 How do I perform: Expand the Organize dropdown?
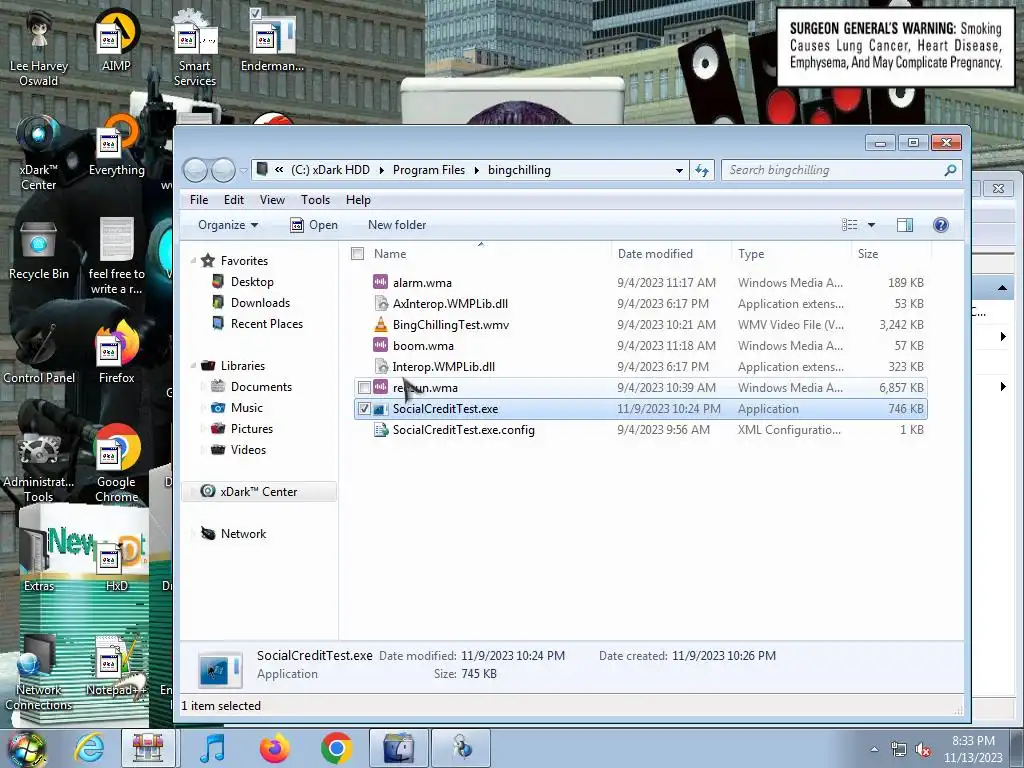228,225
